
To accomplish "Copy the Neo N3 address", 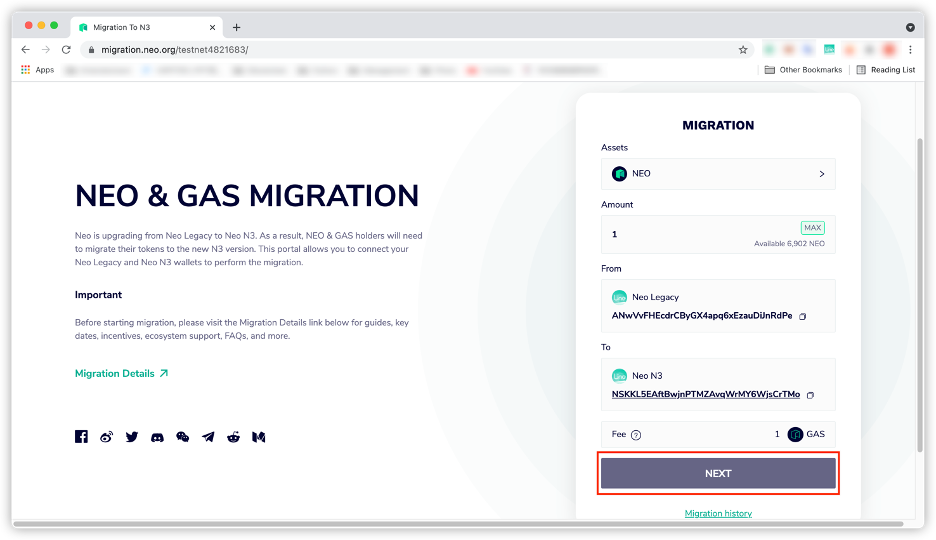I will (810, 395).
